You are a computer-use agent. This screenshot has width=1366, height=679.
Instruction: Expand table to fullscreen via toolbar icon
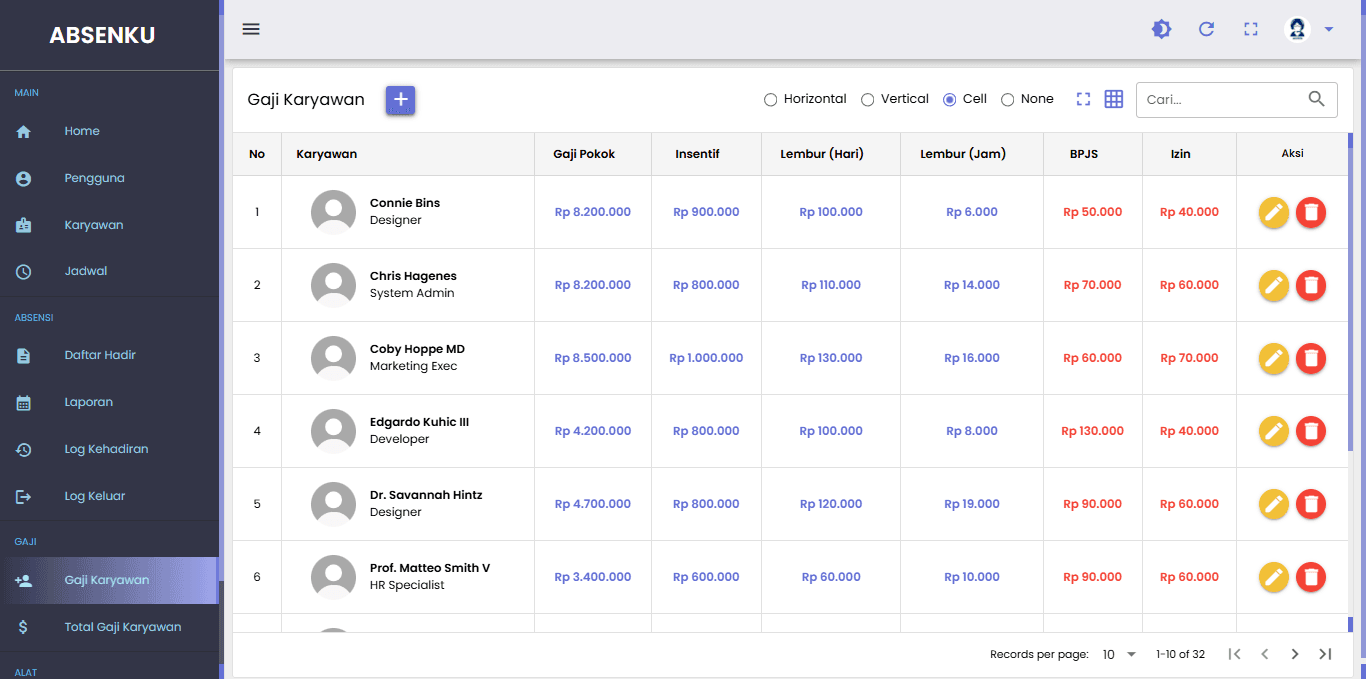coord(1083,99)
